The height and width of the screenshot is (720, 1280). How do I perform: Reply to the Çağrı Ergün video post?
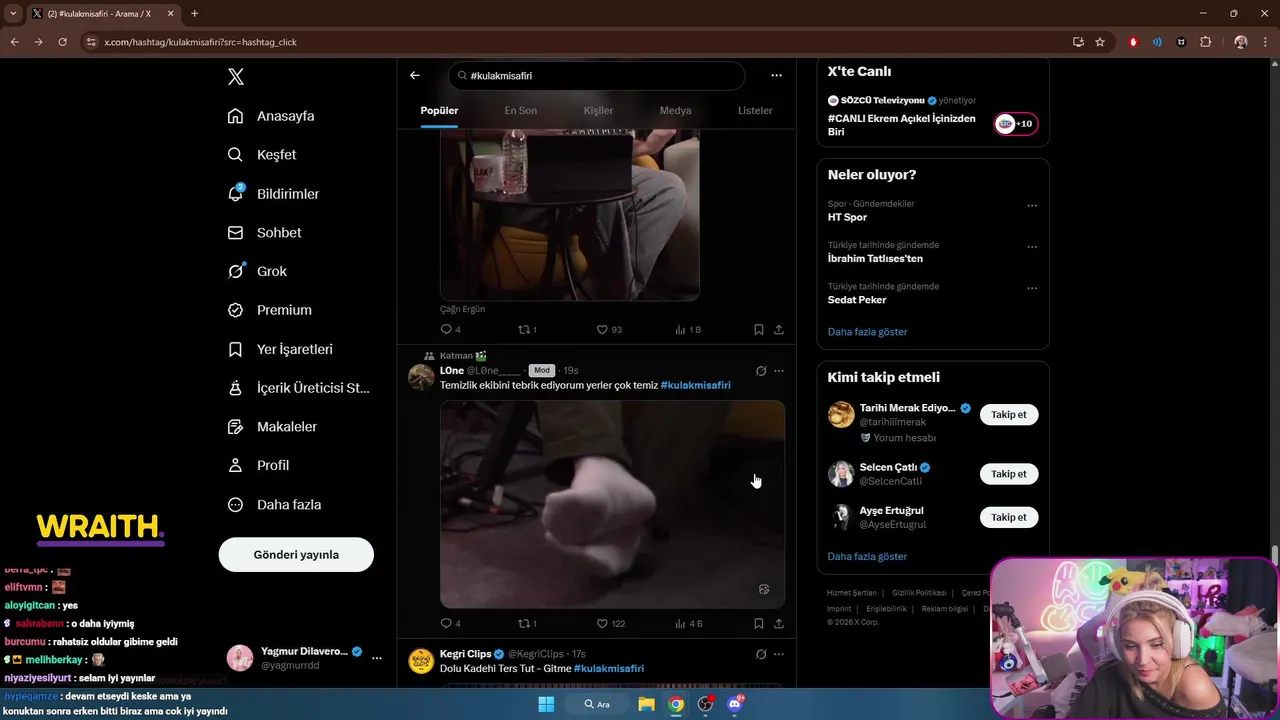point(450,329)
